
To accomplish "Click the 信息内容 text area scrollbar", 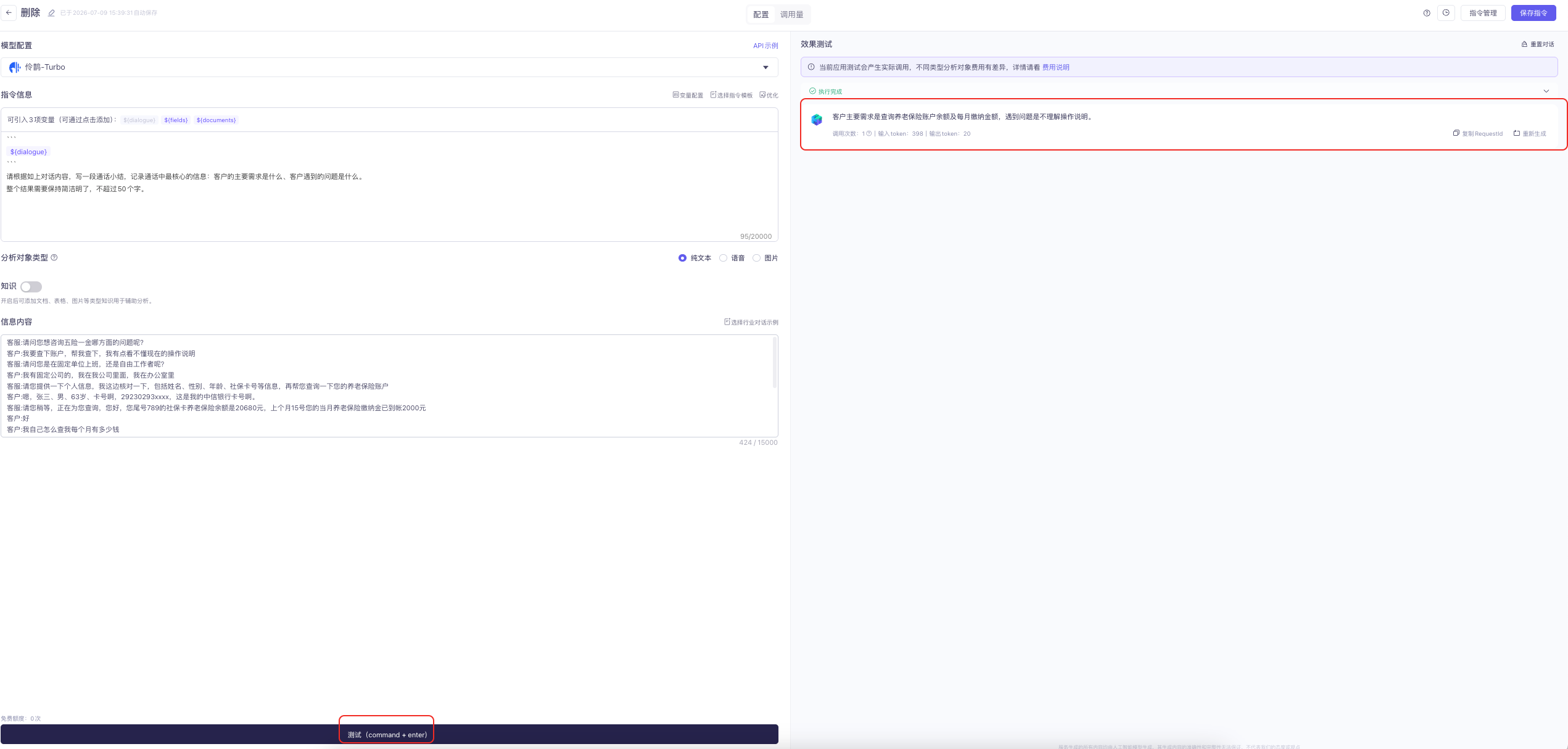I will coord(775,364).
